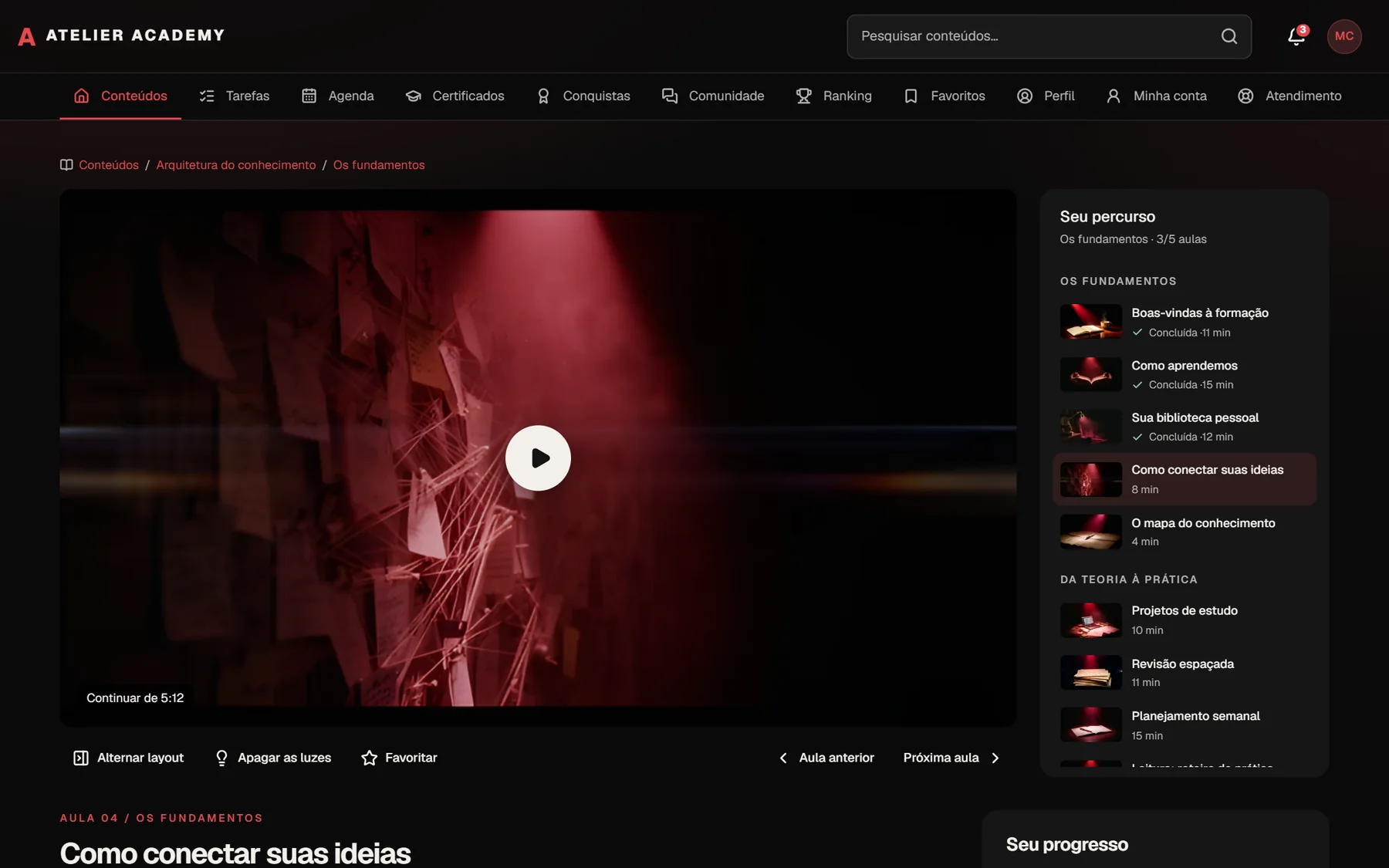Click the Próxima aula text label
The width and height of the screenshot is (1389, 868).
pyautogui.click(x=941, y=758)
